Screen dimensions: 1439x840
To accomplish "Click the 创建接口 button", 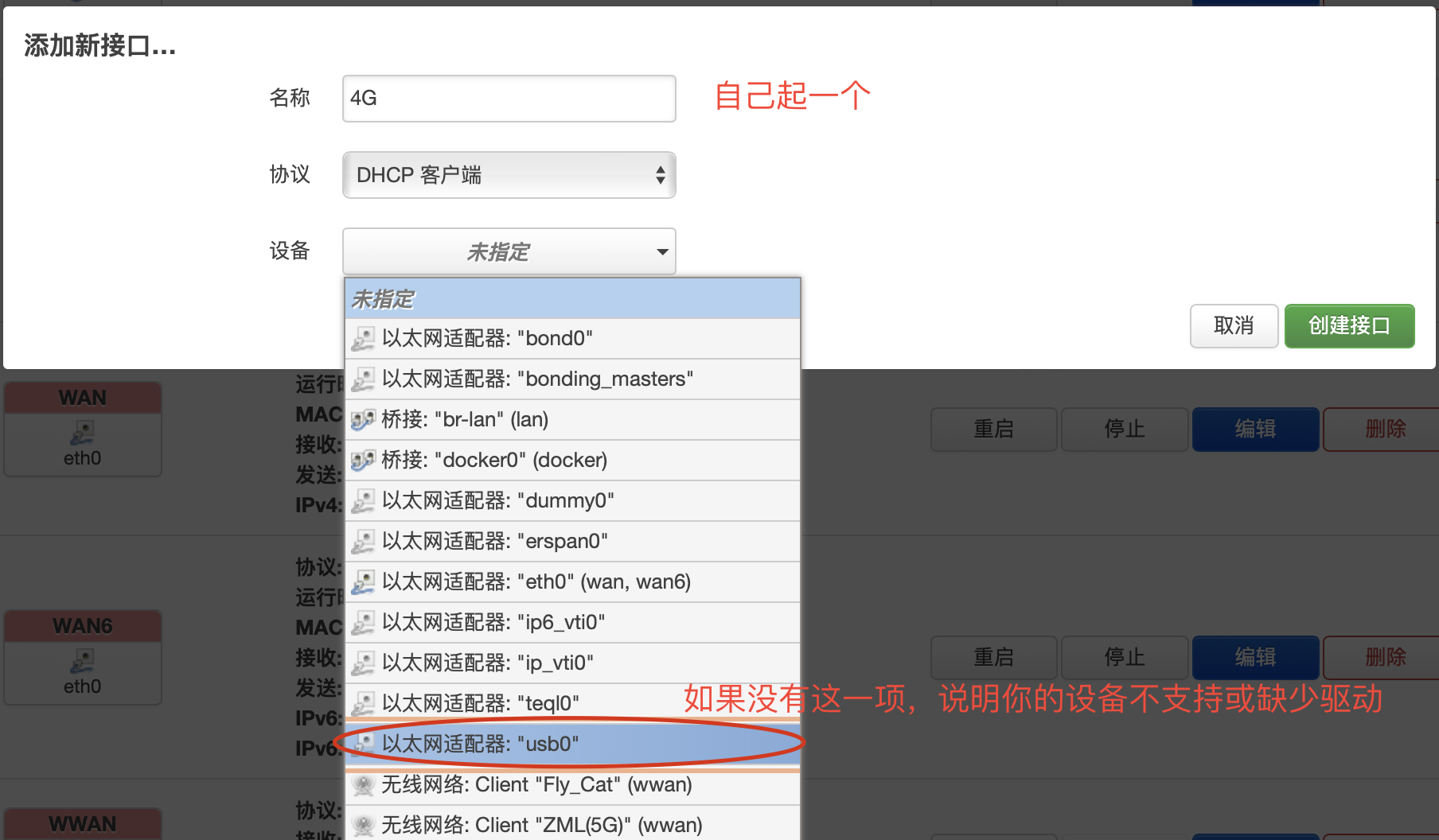I will [1348, 326].
